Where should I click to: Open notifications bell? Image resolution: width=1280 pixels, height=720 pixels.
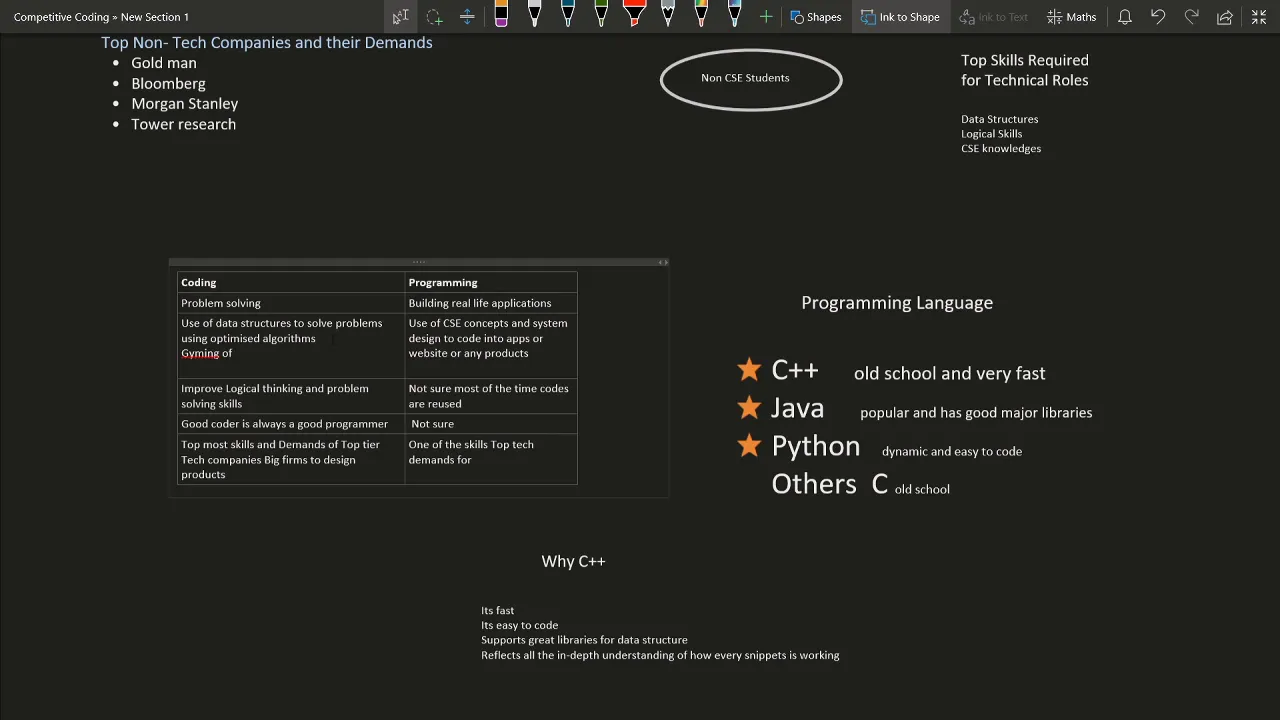coord(1125,17)
